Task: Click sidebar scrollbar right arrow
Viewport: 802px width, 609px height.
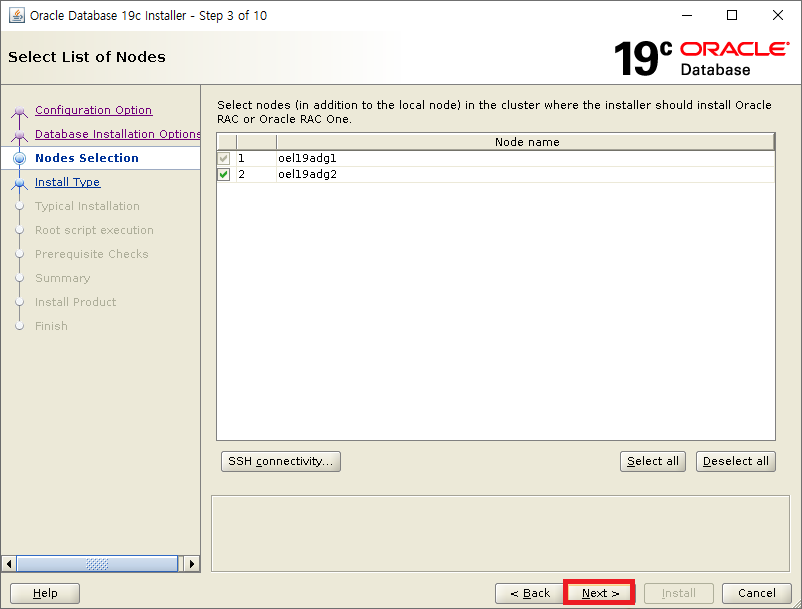Action: [192, 564]
